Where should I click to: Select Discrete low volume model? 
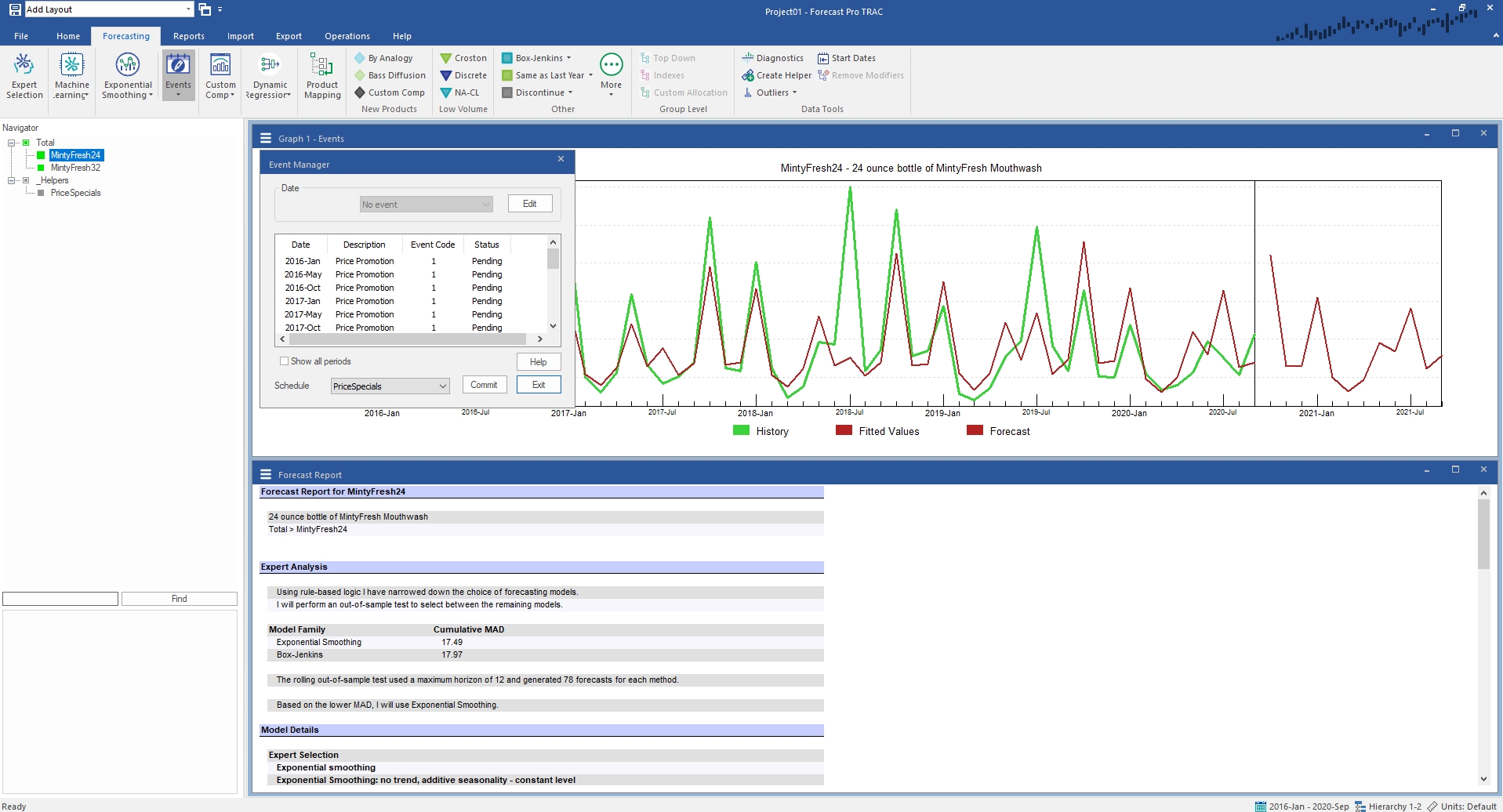coord(463,75)
